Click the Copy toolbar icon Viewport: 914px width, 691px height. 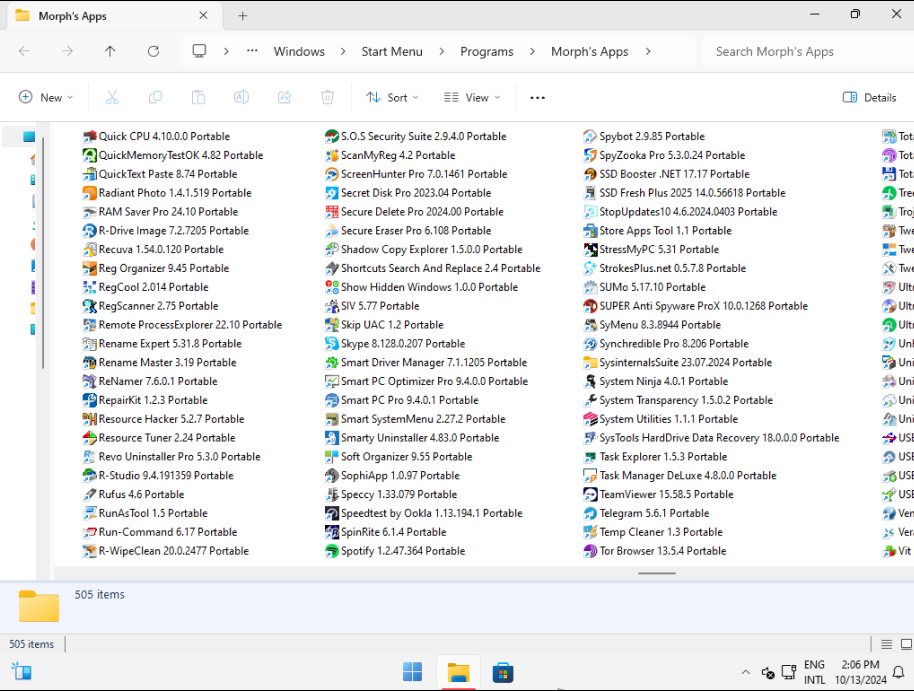pyautogui.click(x=155, y=97)
